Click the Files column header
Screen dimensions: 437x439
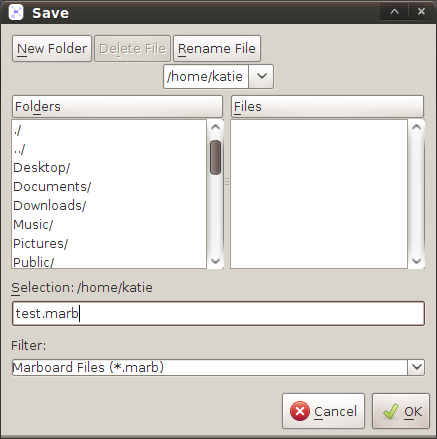(x=327, y=106)
